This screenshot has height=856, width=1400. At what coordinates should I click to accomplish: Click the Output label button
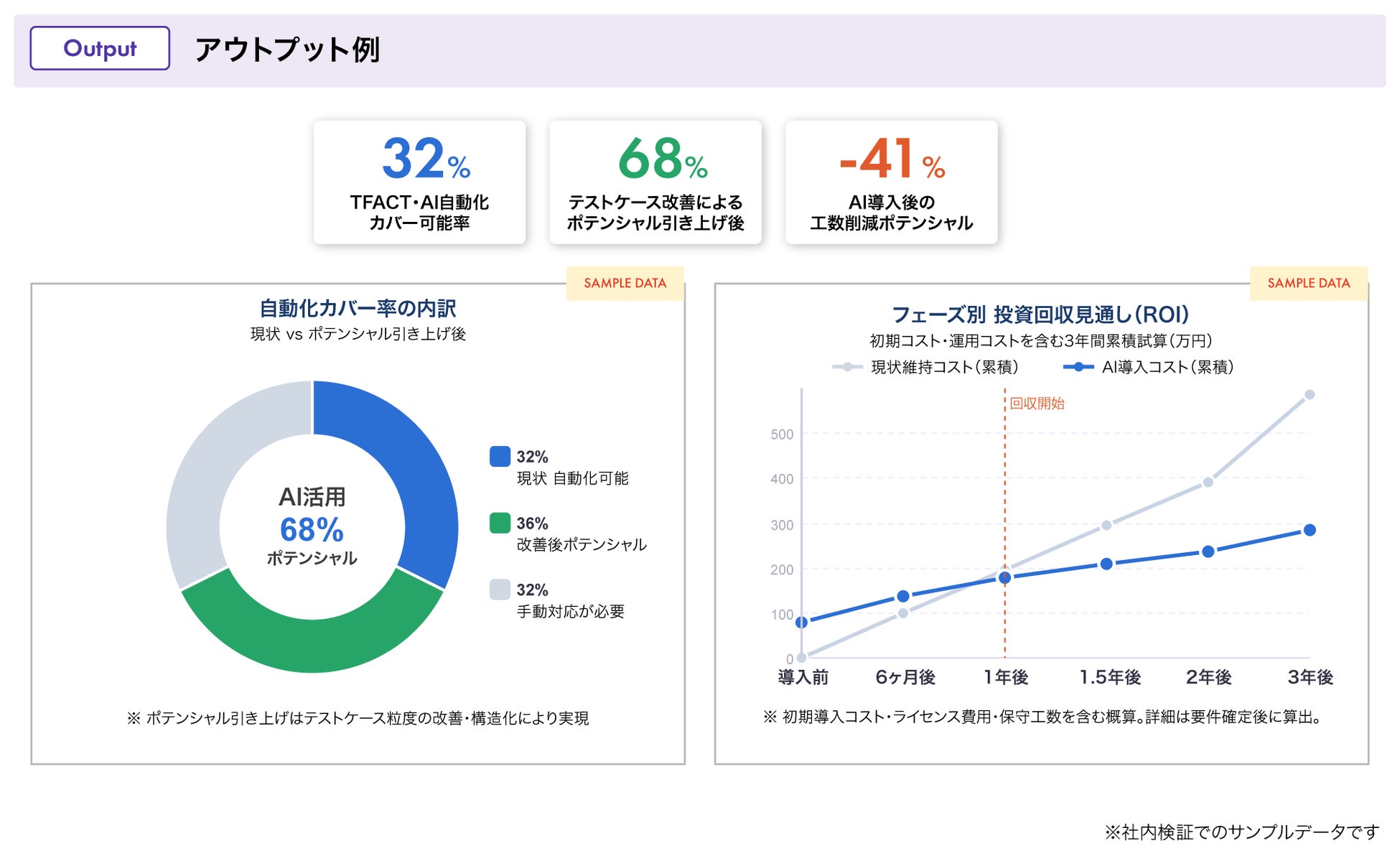pos(100,48)
